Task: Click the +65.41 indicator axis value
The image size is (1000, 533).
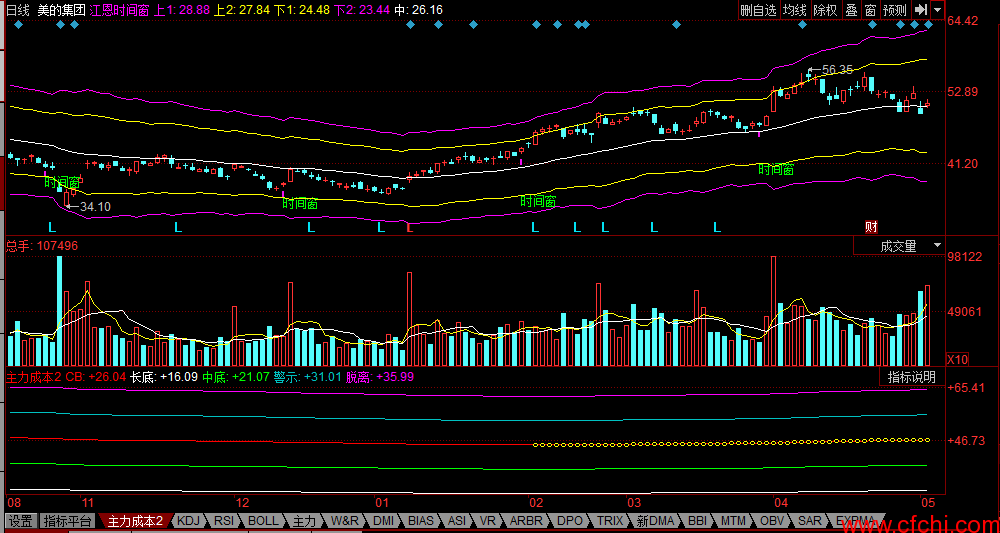Action: coord(966,388)
